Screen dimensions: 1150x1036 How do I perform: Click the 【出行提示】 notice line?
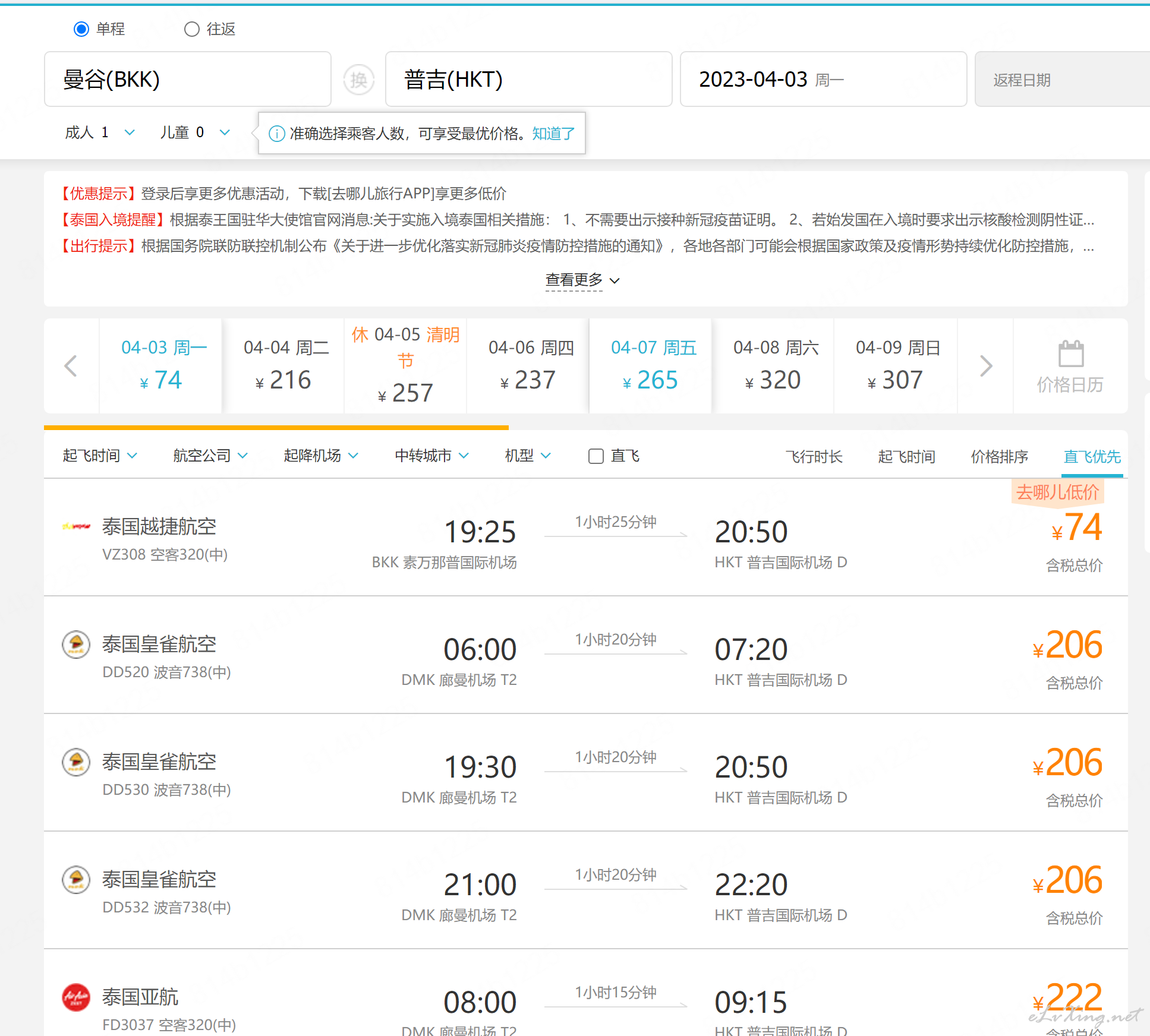click(x=575, y=246)
